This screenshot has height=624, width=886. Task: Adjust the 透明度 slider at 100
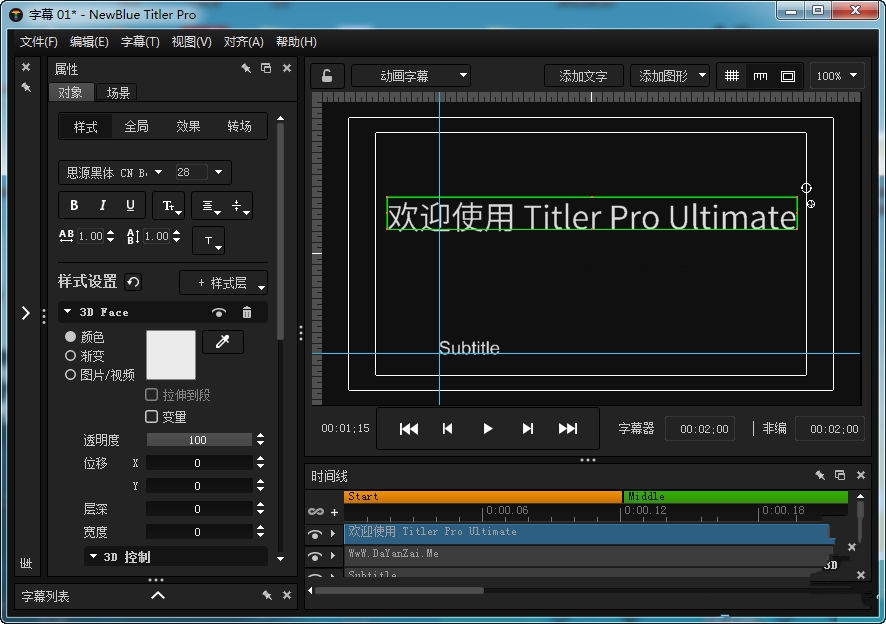[199, 439]
